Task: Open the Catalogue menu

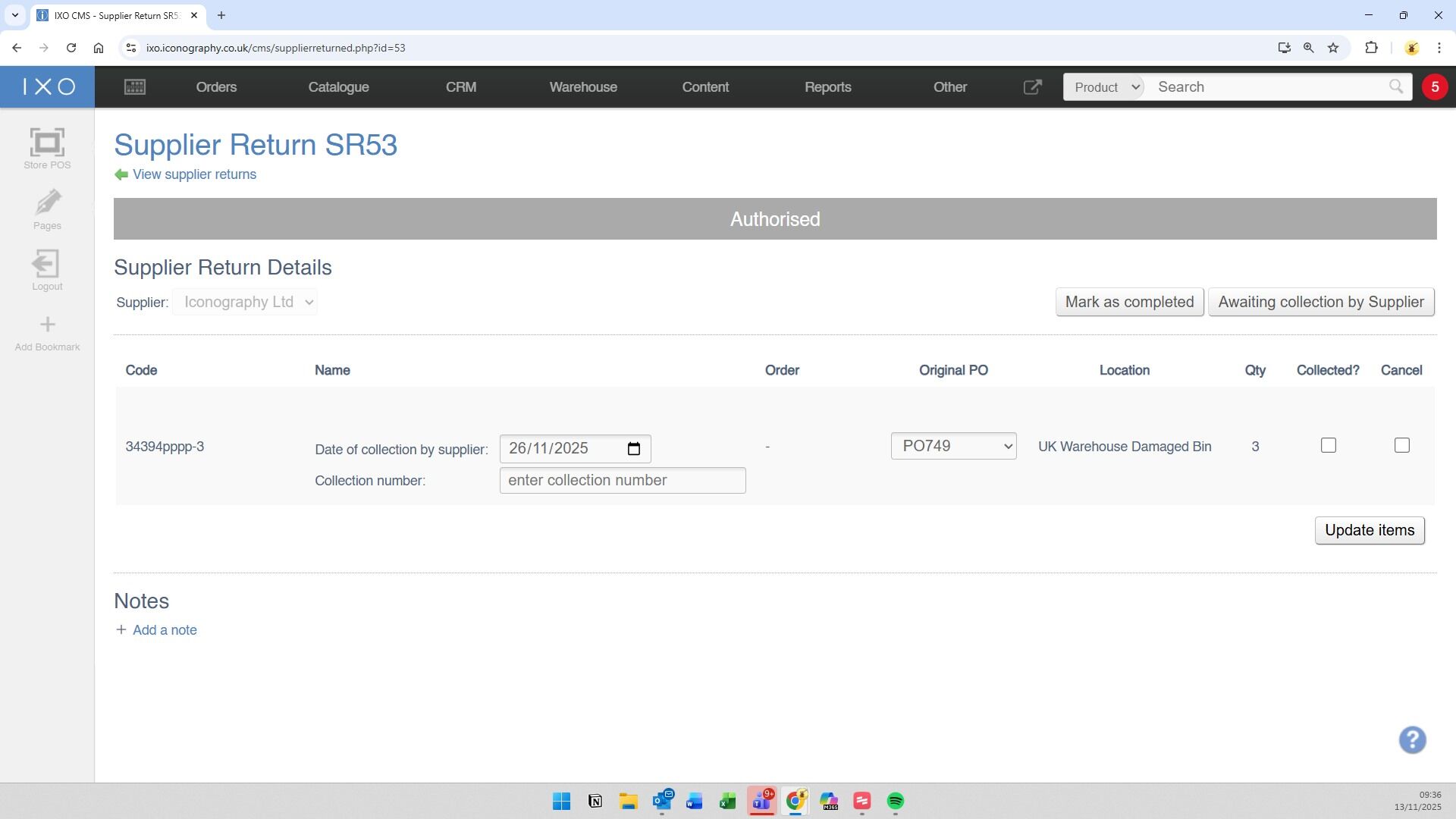Action: pyautogui.click(x=338, y=87)
